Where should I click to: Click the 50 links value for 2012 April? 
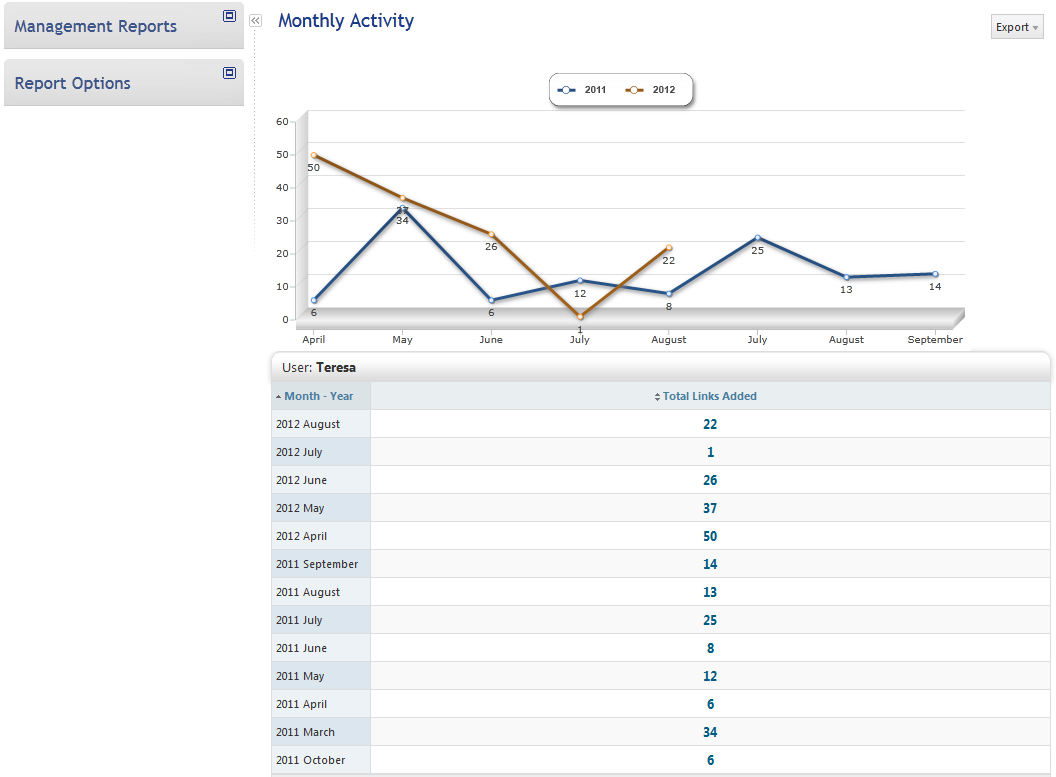pyautogui.click(x=710, y=536)
